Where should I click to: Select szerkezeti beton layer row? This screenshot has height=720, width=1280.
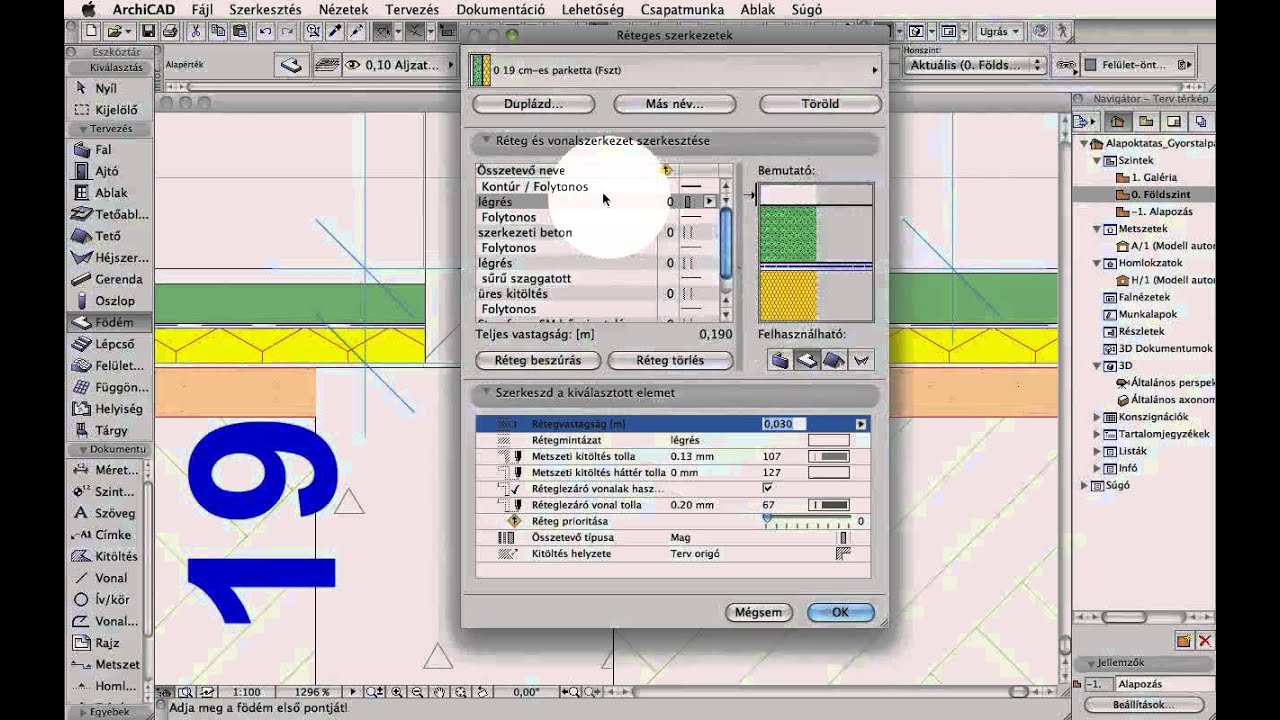tap(596, 233)
